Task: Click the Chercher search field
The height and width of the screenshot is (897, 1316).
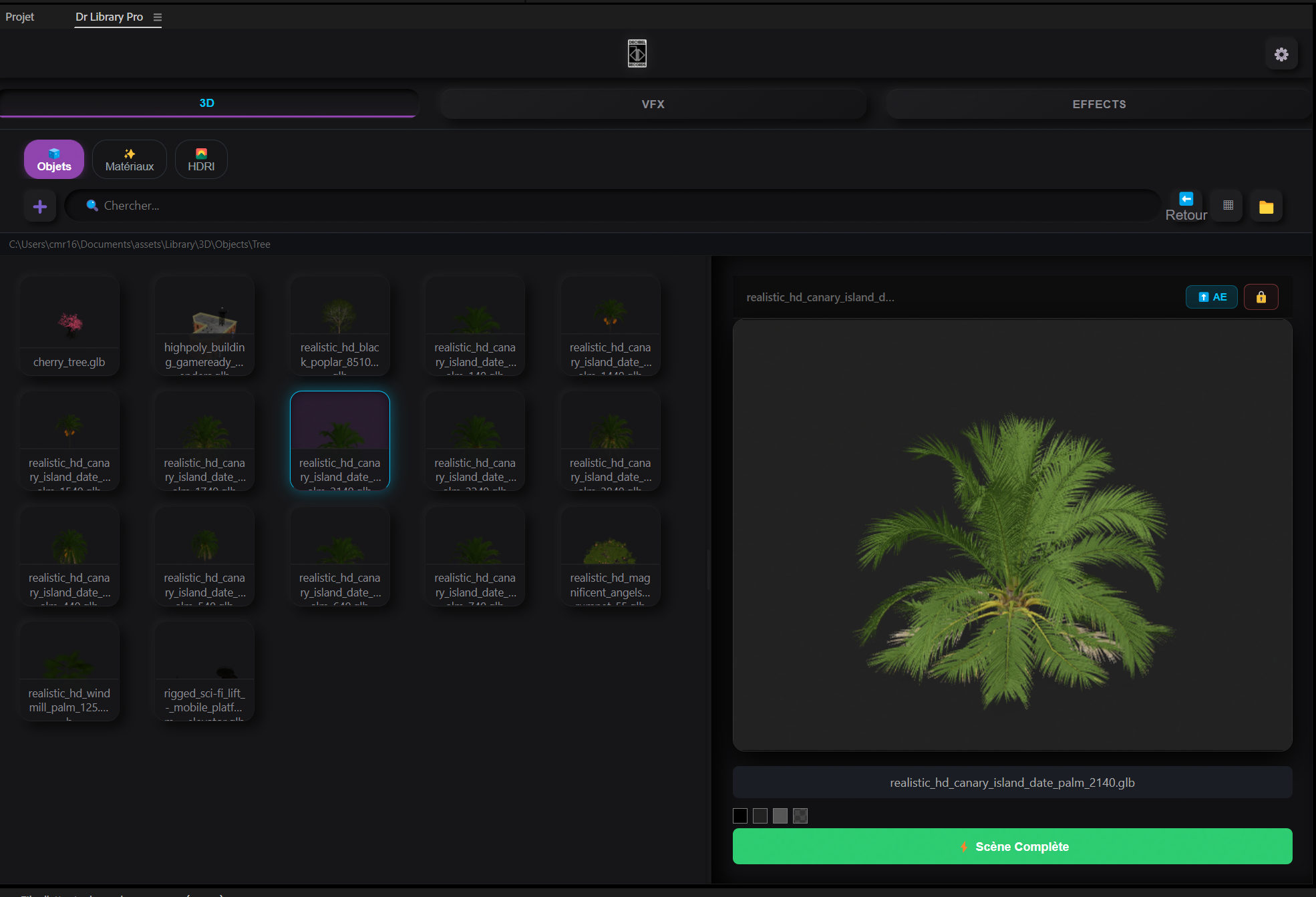Action: point(613,206)
